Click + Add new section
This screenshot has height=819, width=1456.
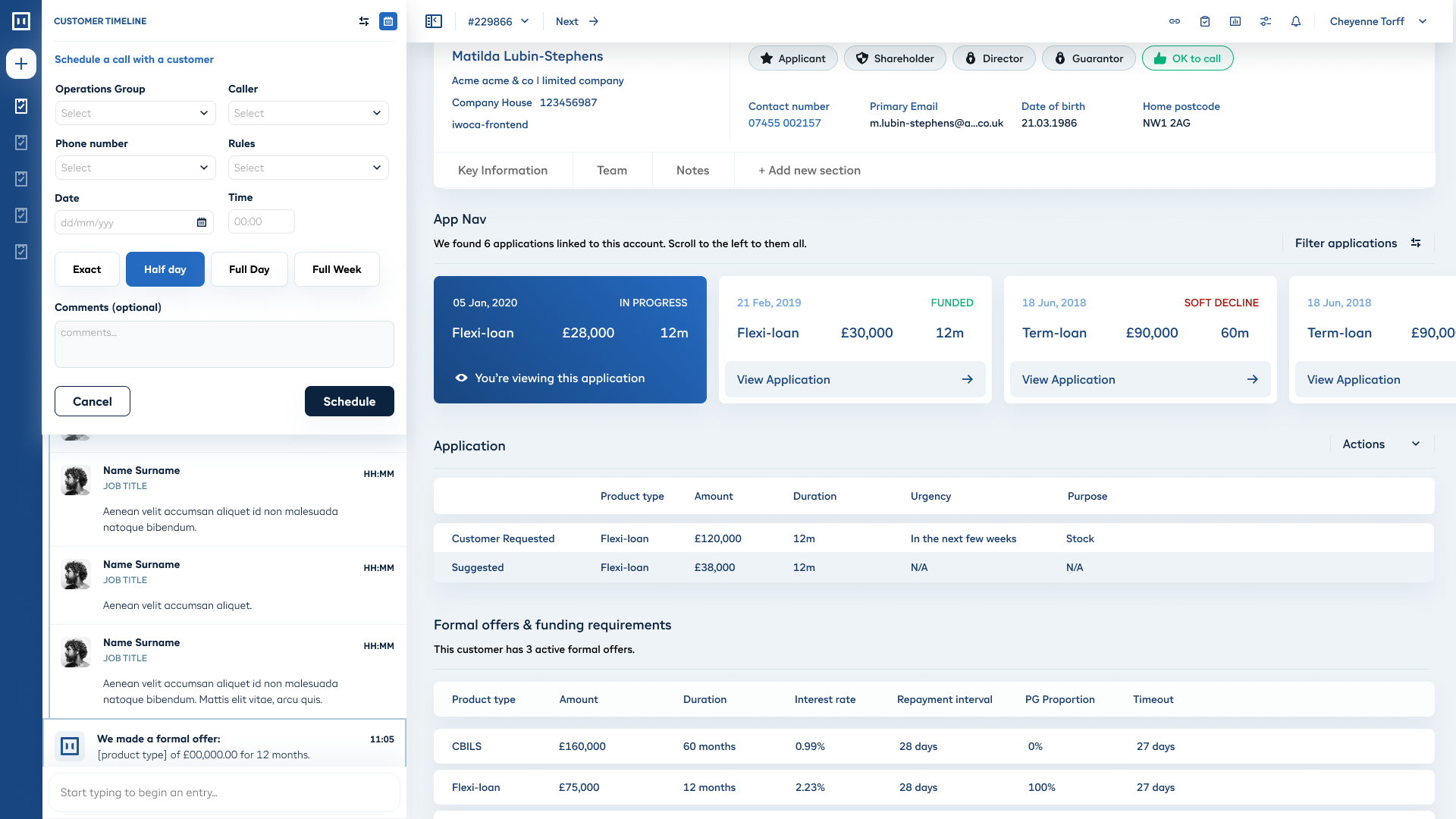click(809, 171)
